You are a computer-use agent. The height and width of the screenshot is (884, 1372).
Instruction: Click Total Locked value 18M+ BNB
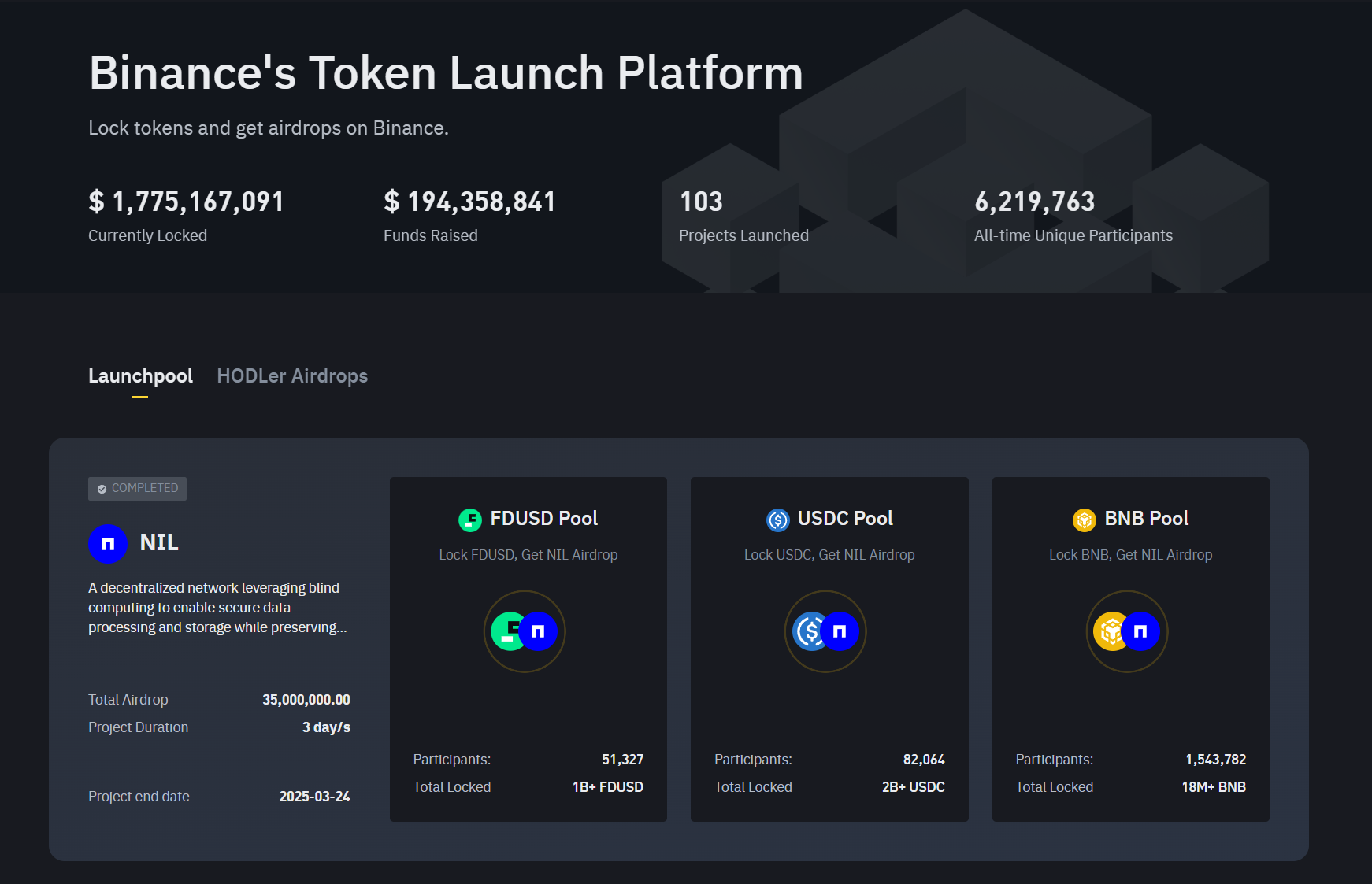(x=1214, y=787)
